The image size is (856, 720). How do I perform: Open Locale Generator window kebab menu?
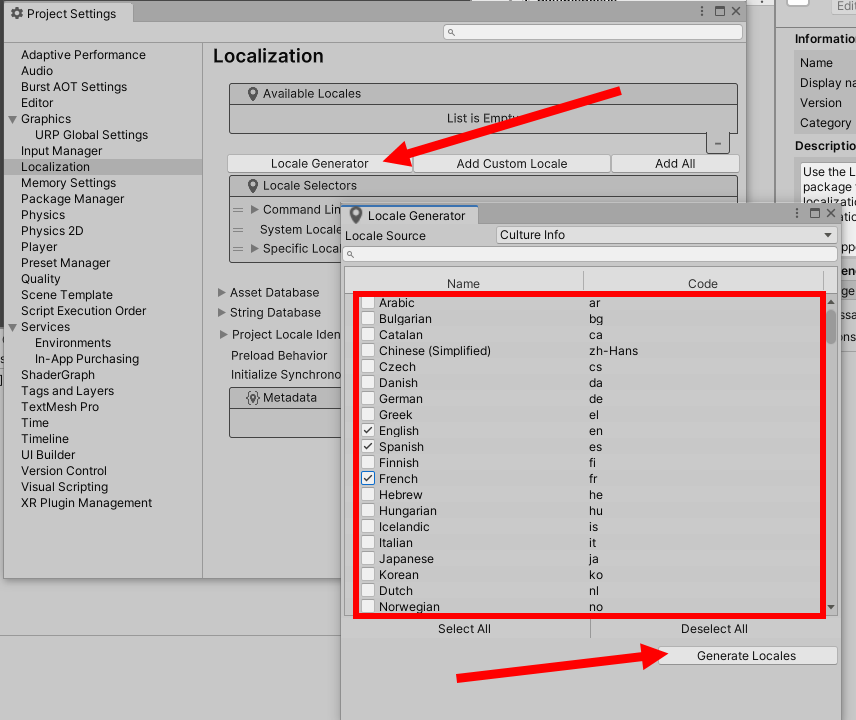(797, 213)
